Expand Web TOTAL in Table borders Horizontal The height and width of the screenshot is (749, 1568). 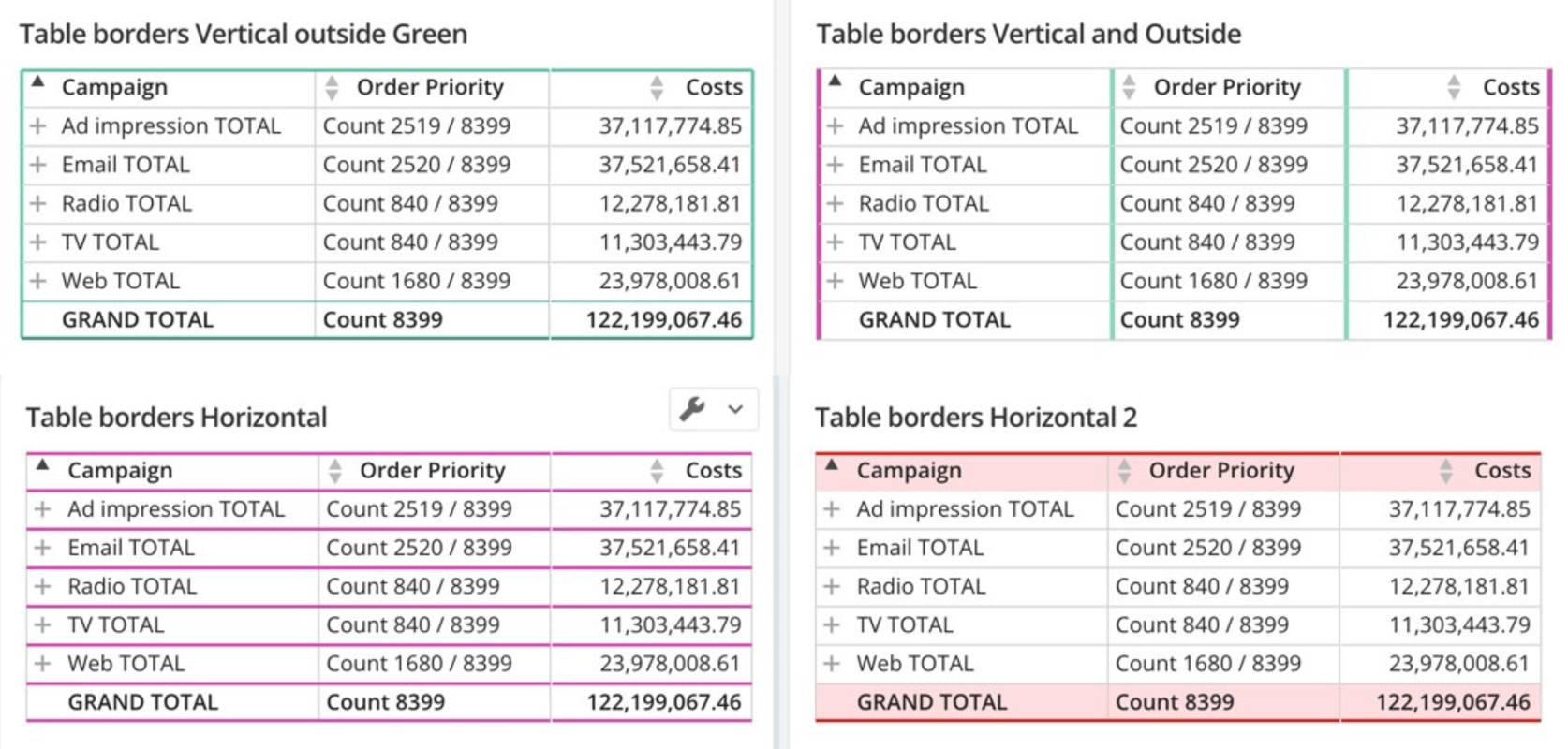tap(42, 664)
